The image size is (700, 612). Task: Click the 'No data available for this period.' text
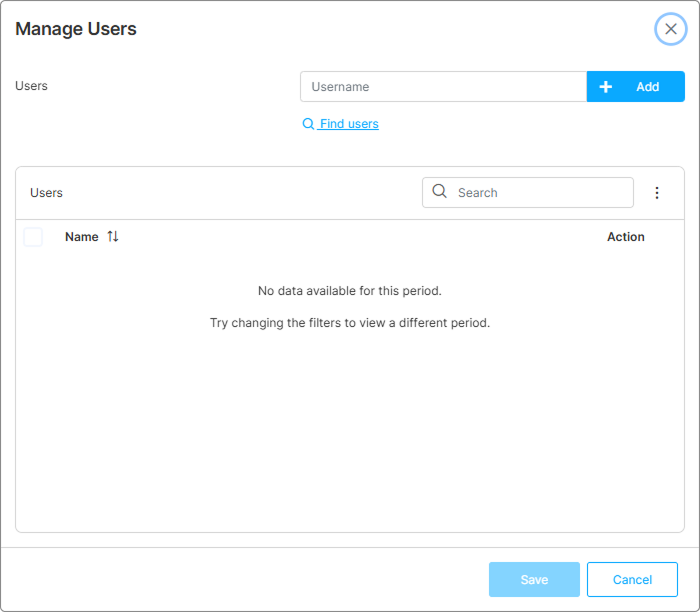tap(350, 291)
